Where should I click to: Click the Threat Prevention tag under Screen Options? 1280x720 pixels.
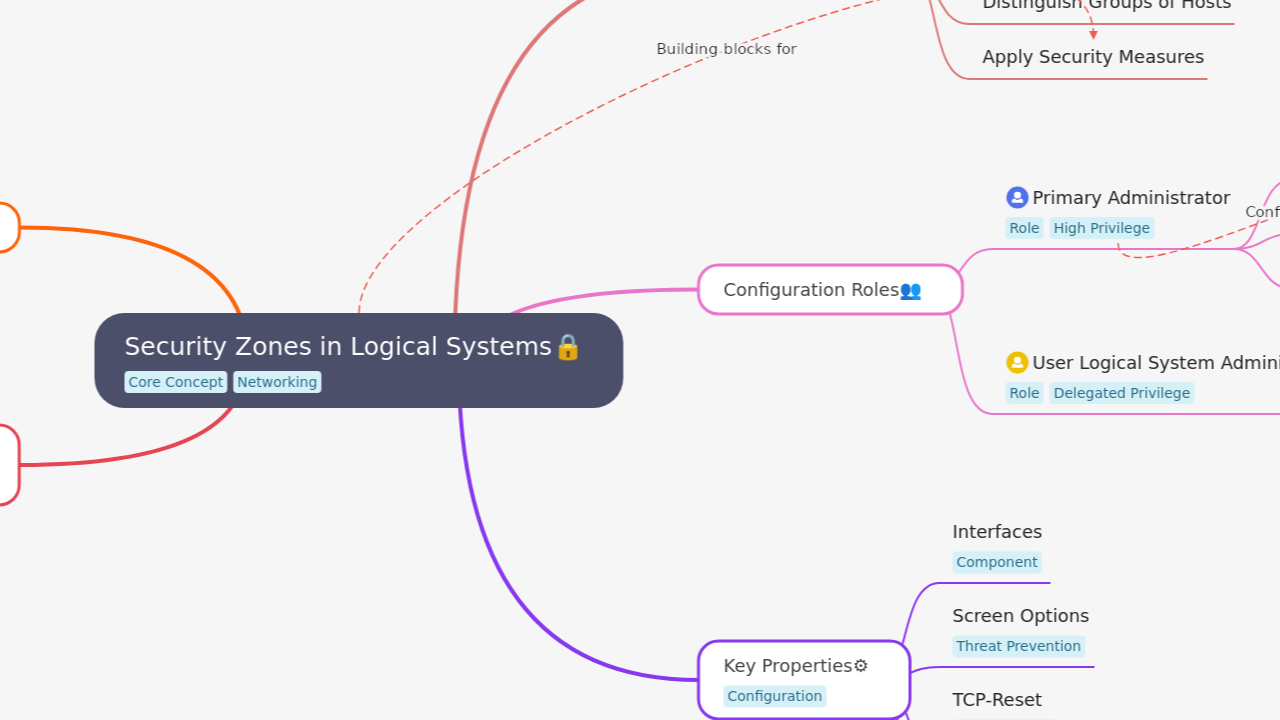(x=1018, y=646)
